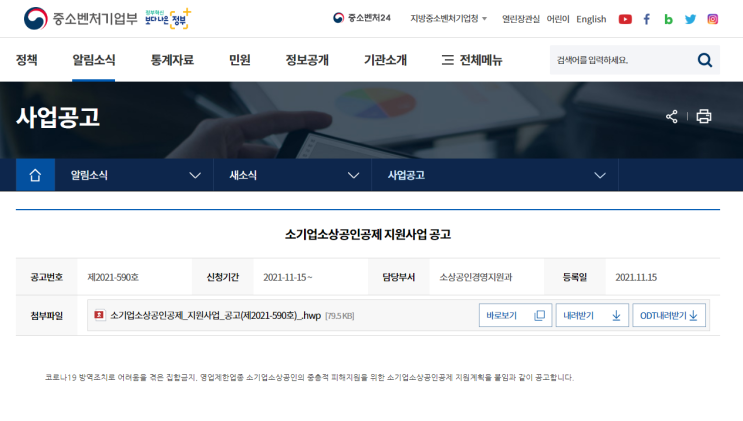Open the 정보공개 menu

click(x=307, y=60)
